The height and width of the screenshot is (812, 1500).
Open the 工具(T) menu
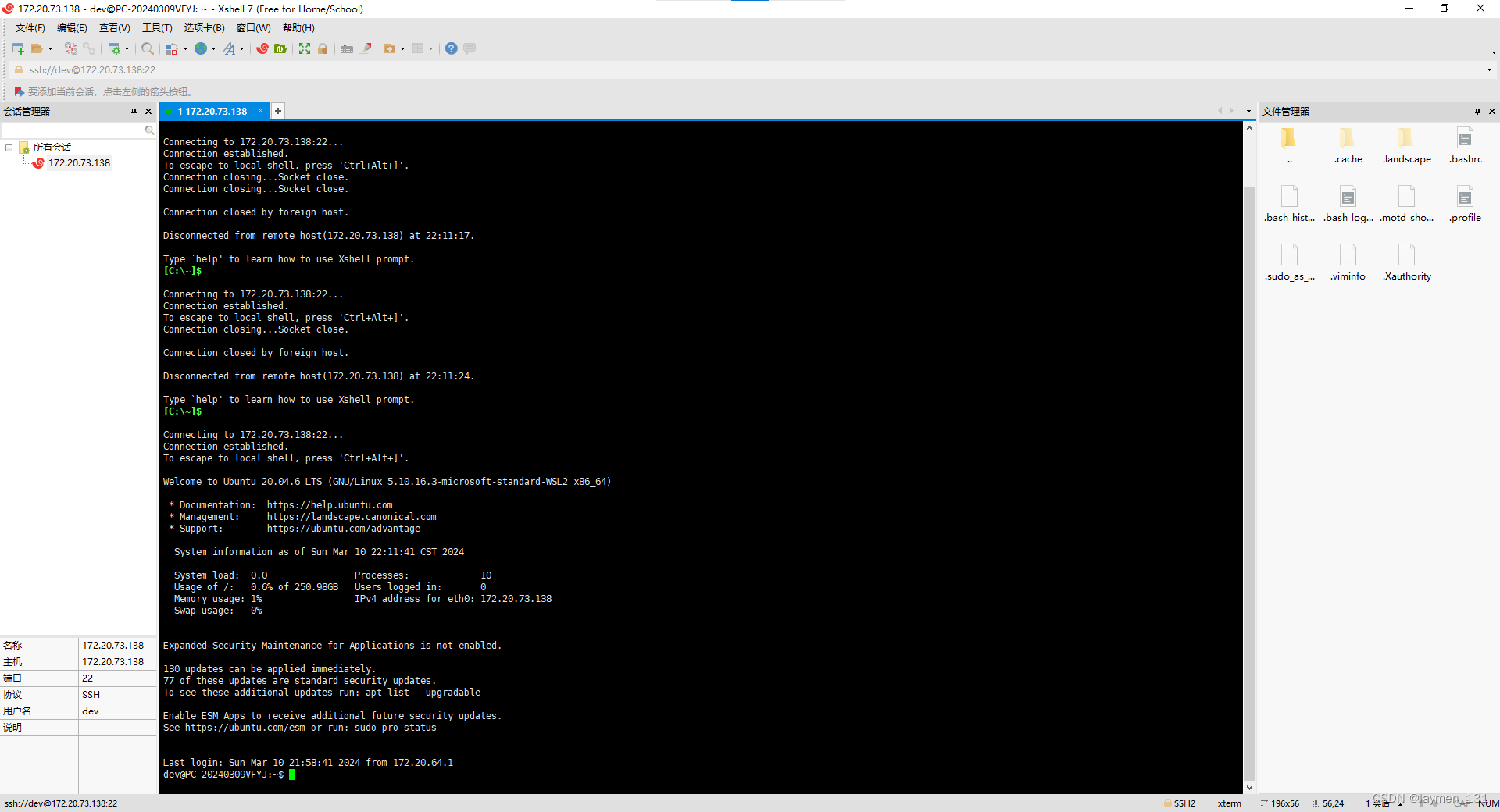point(156,27)
